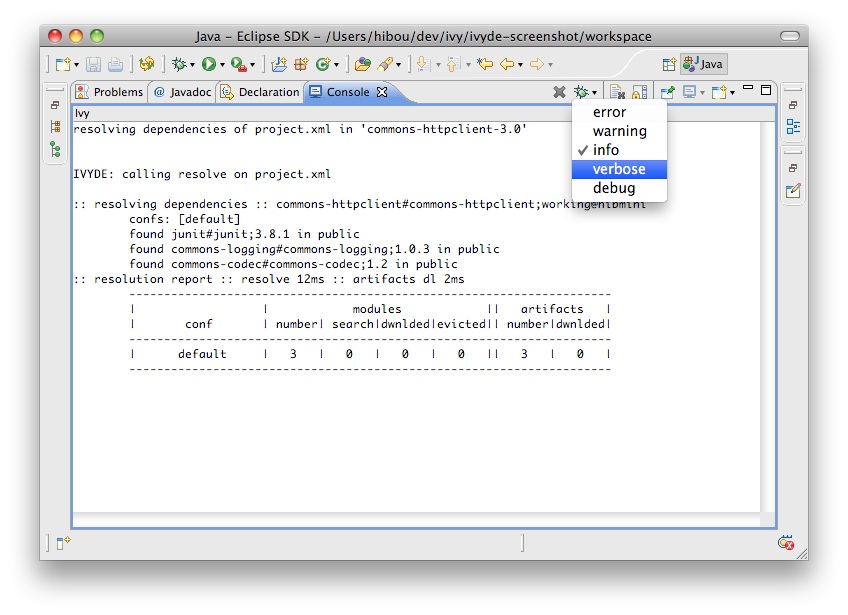Click the Java perspective button
Viewport: 848px width, 615px height.
click(702, 64)
